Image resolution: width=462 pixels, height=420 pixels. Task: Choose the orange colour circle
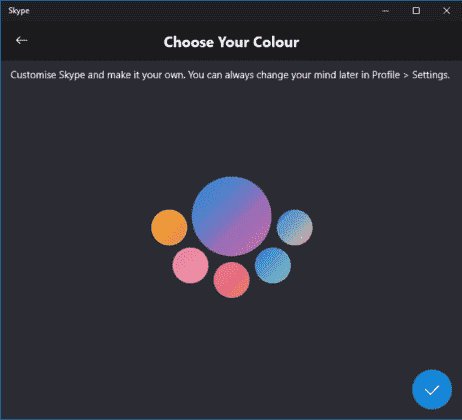point(169,228)
